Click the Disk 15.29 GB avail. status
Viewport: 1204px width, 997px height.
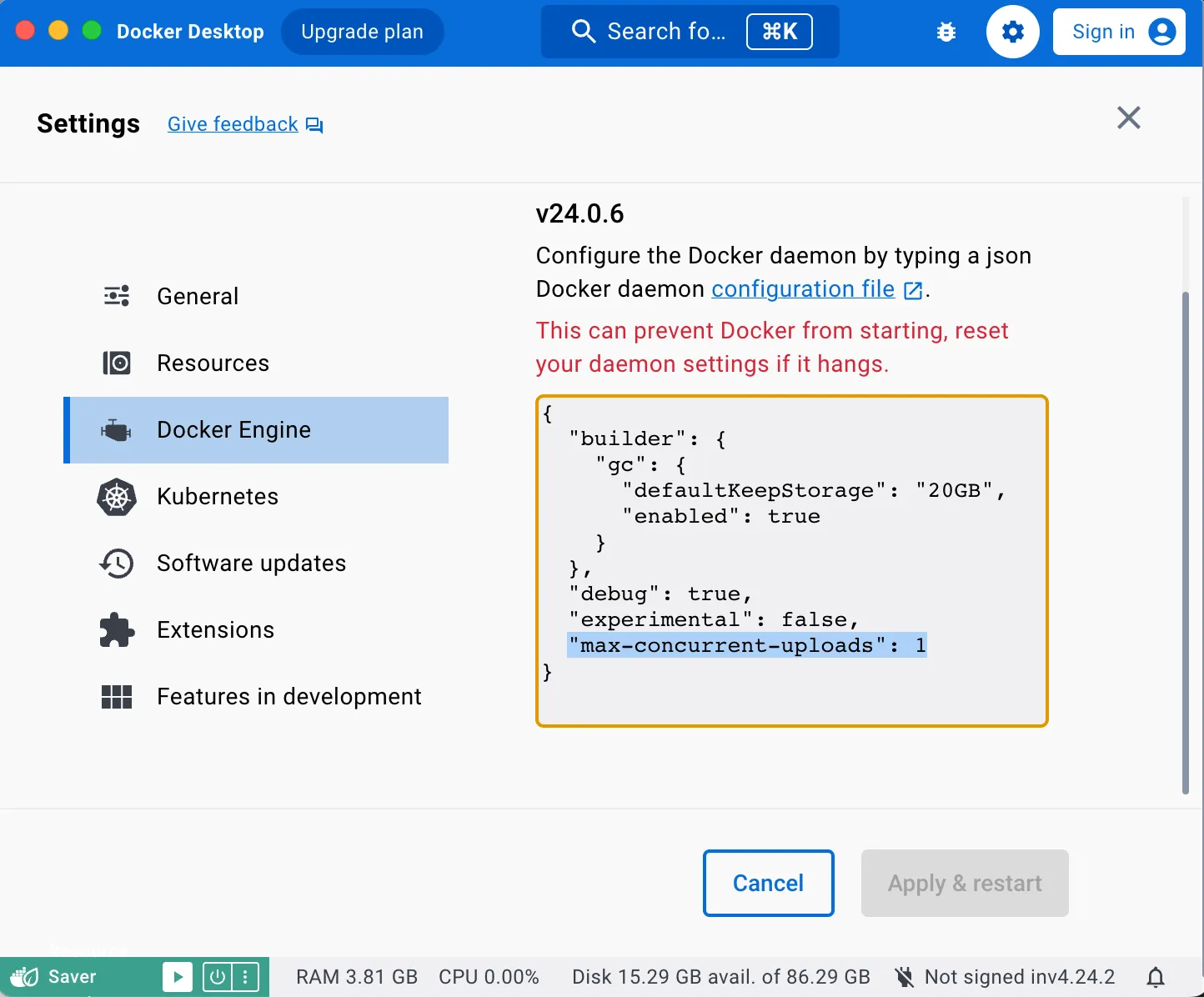click(x=721, y=977)
